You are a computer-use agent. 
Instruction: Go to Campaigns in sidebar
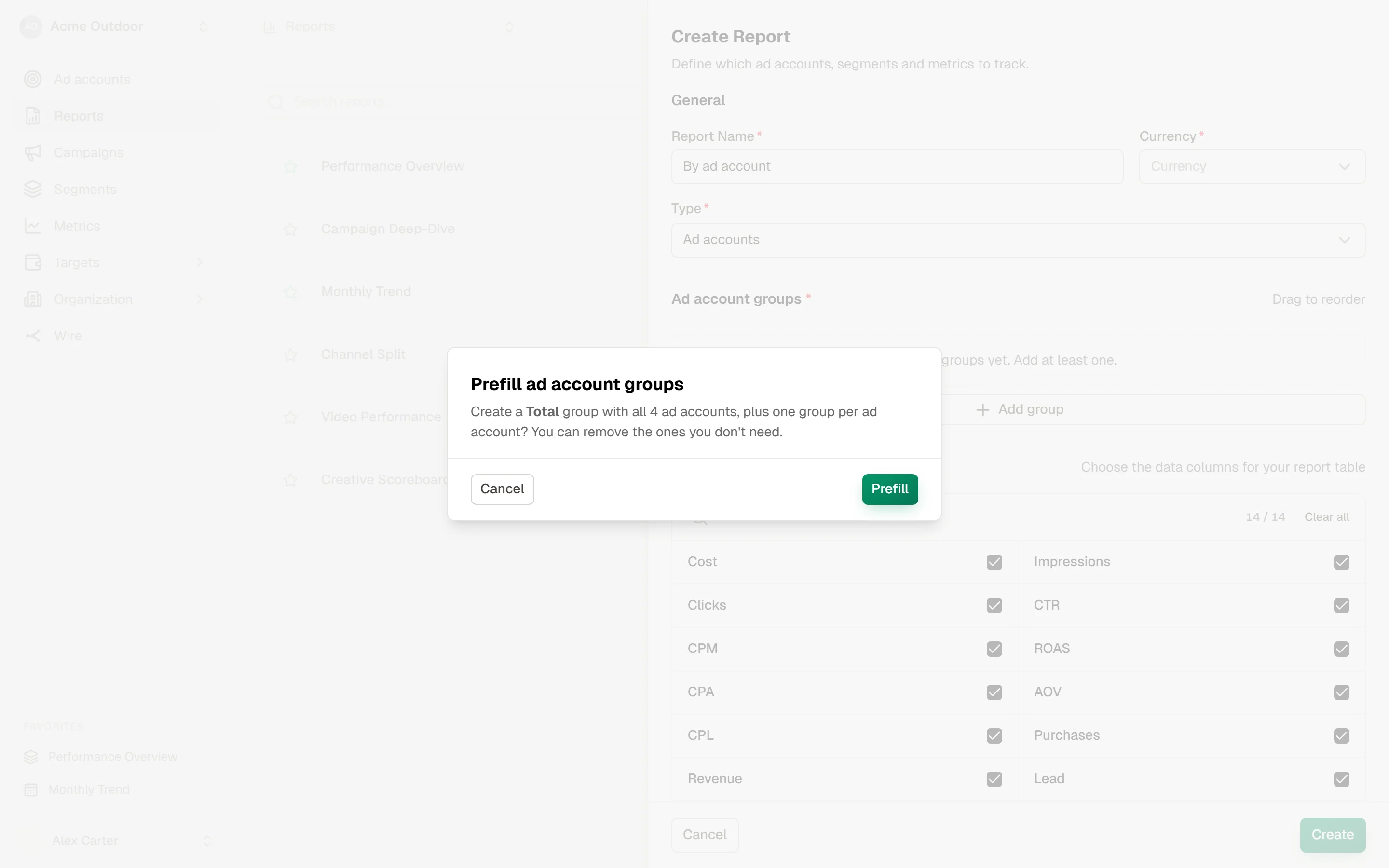[x=115, y=153]
